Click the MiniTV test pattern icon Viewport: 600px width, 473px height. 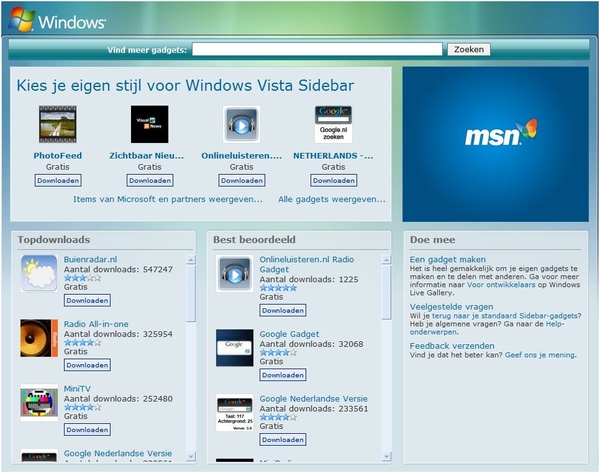click(39, 403)
